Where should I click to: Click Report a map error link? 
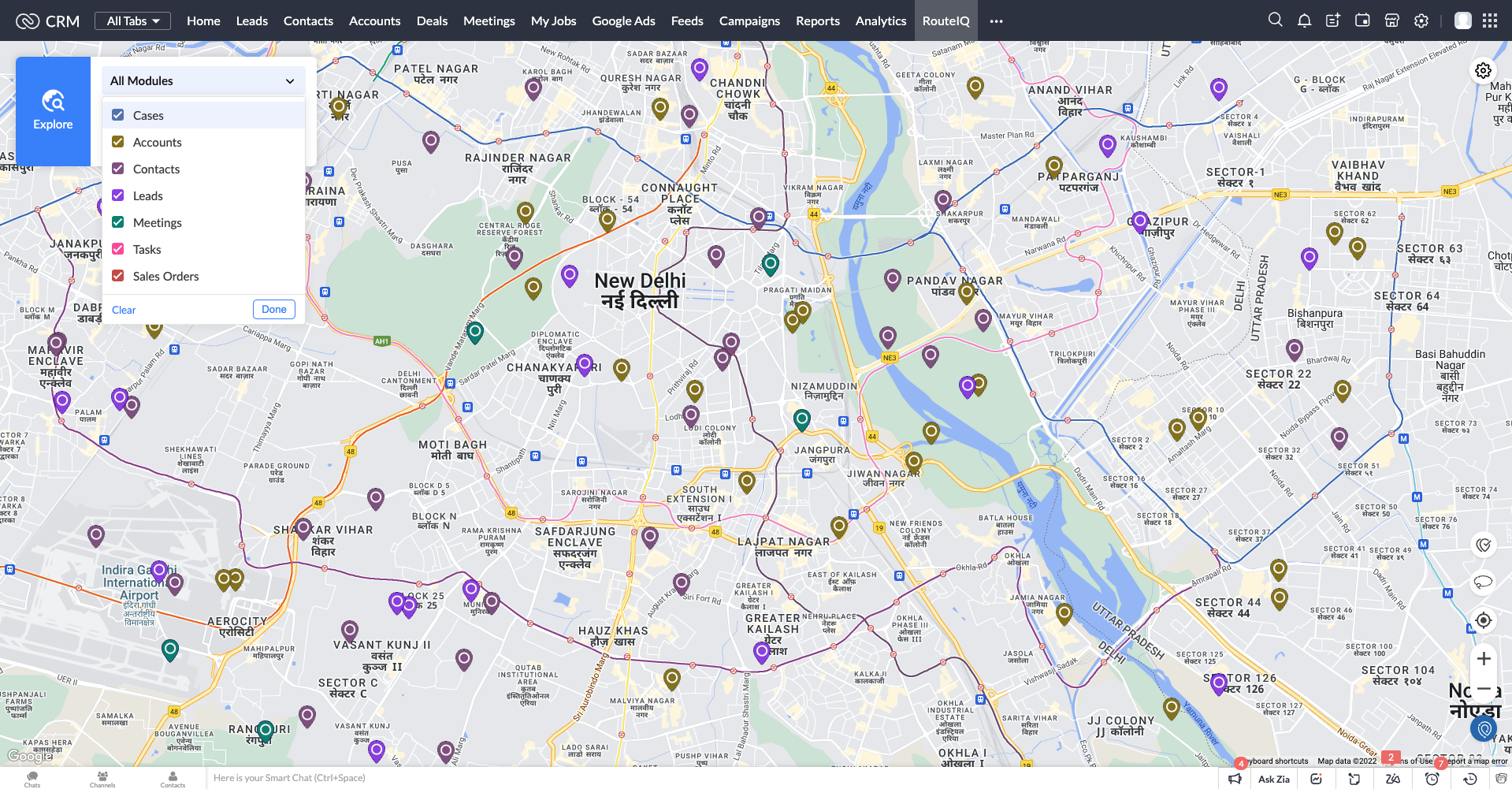coord(1476,761)
